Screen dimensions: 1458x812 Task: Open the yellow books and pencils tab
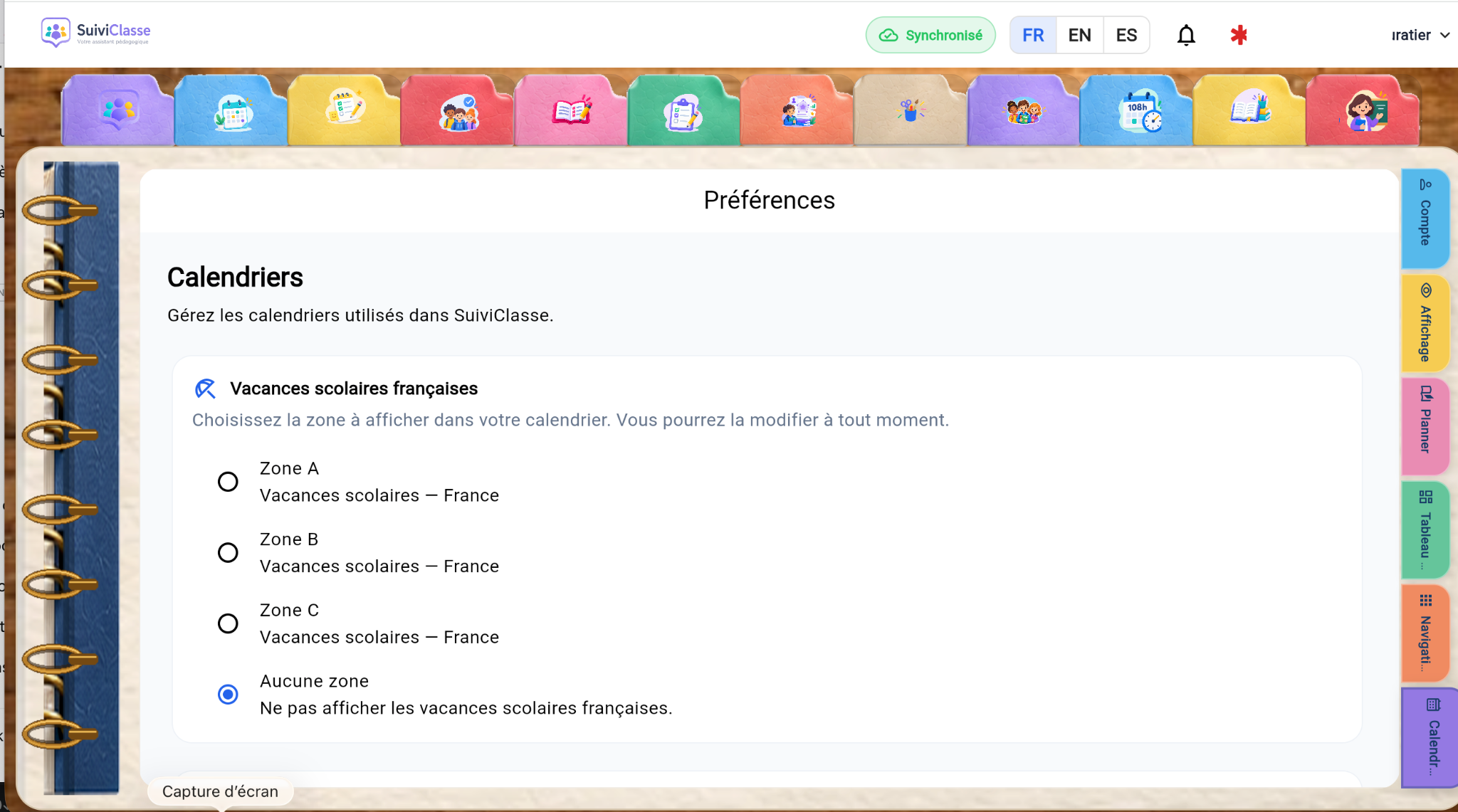[1250, 111]
